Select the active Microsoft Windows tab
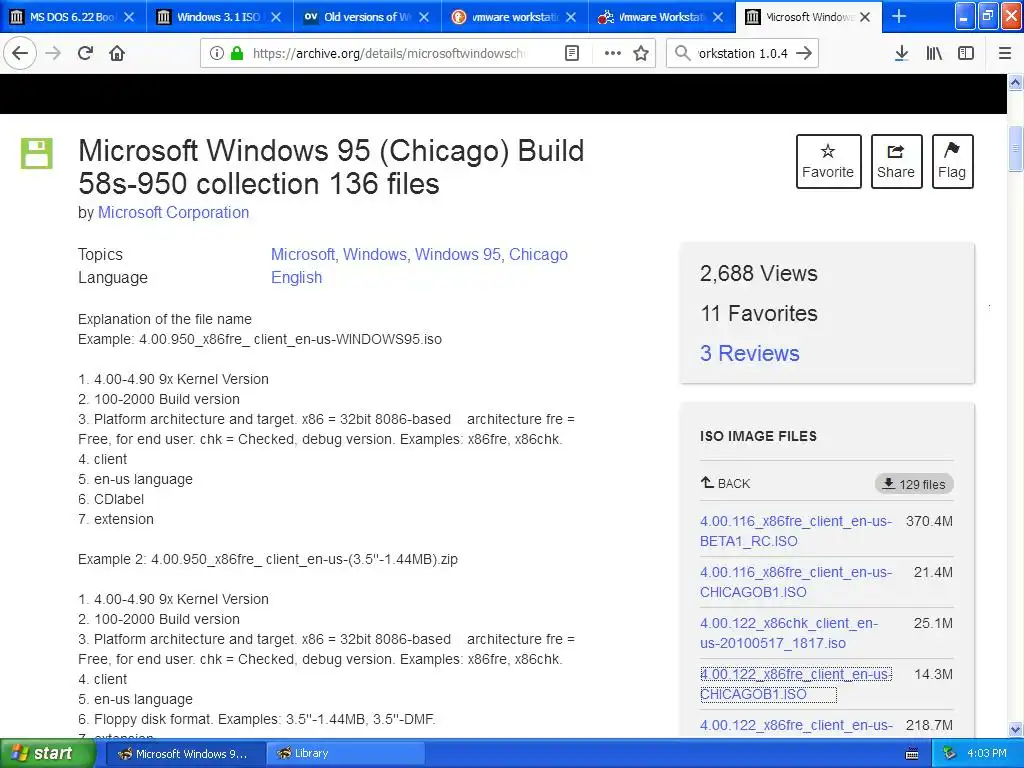The width and height of the screenshot is (1024, 768). click(x=808, y=17)
